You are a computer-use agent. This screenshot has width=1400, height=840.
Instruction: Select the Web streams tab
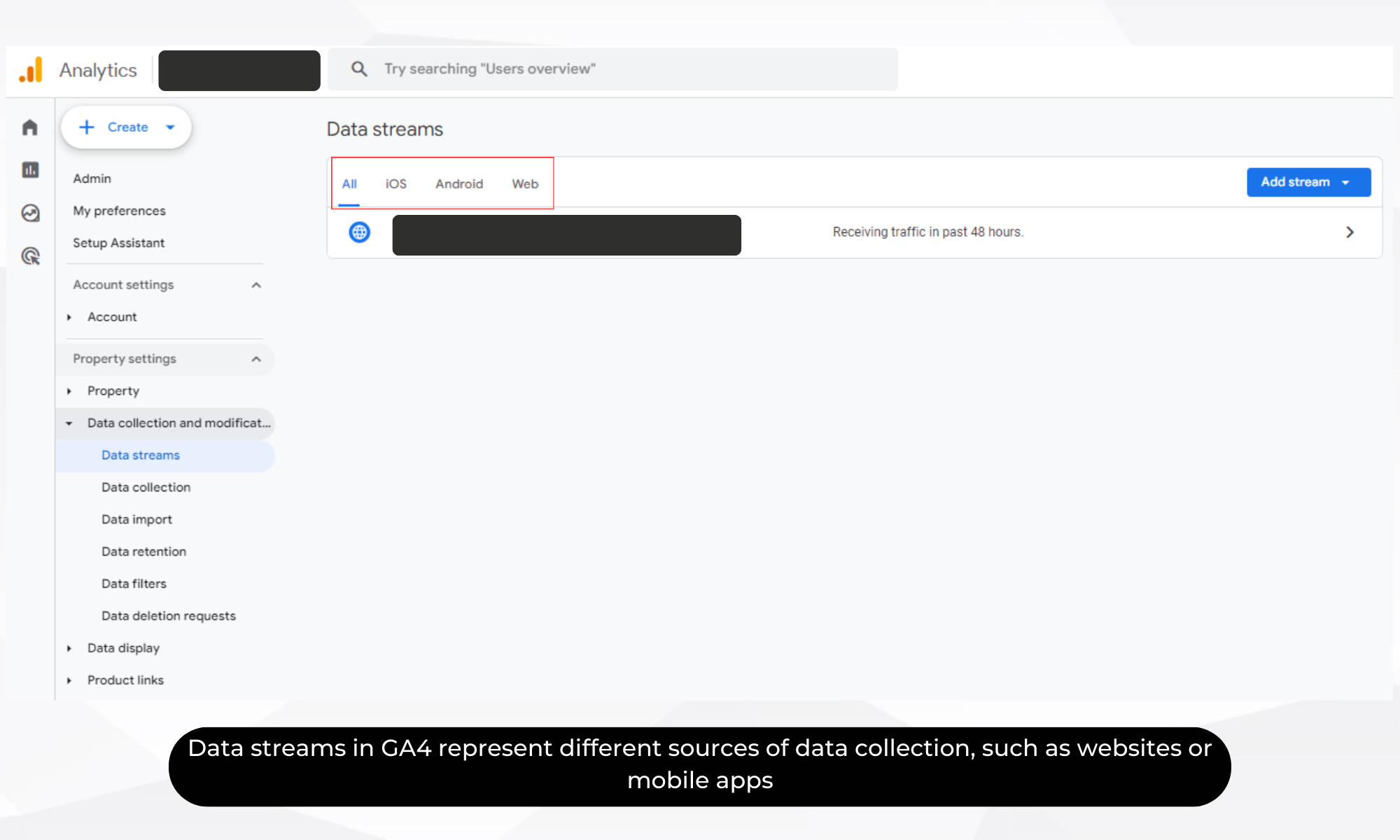525,184
